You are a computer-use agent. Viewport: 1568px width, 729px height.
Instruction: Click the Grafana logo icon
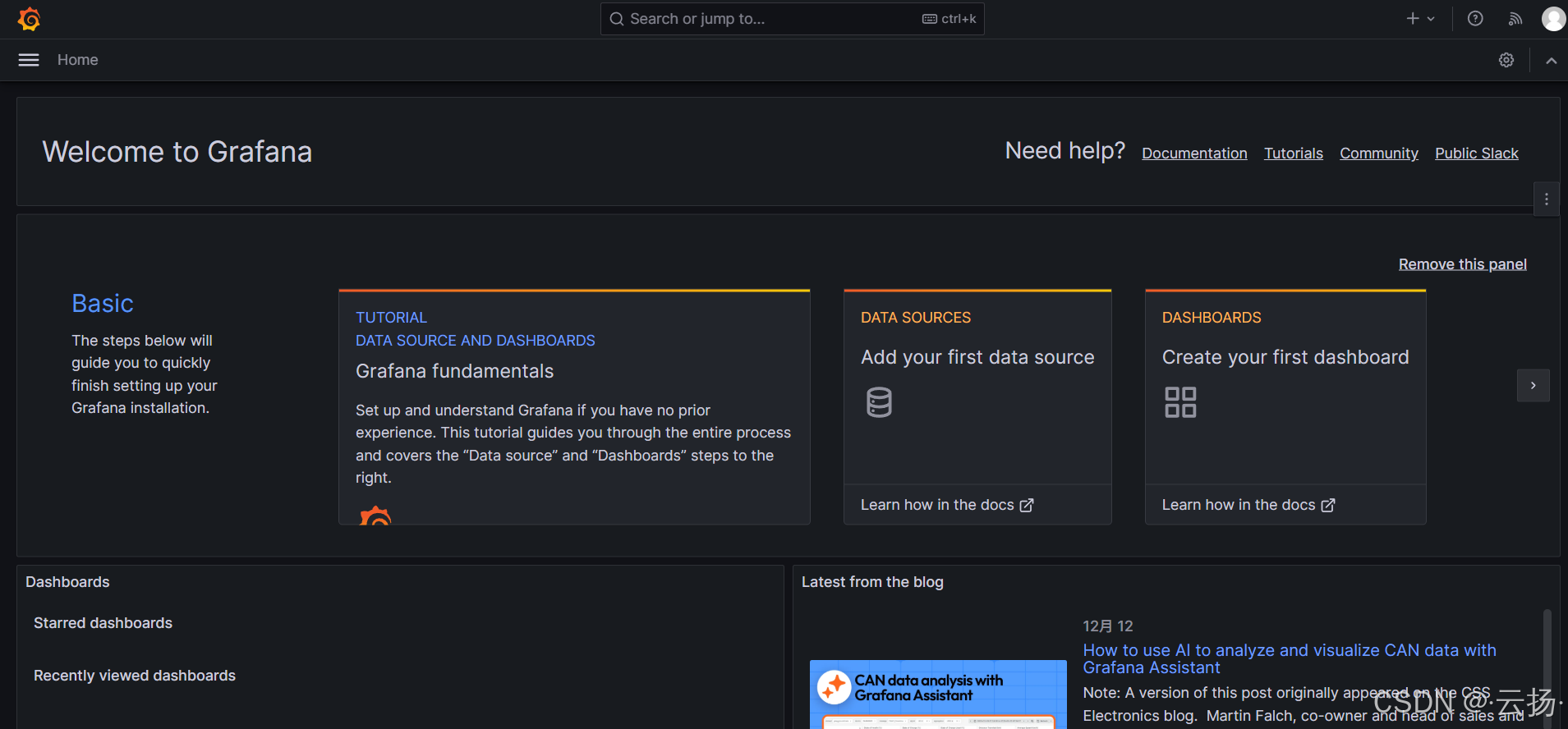pyautogui.click(x=29, y=19)
